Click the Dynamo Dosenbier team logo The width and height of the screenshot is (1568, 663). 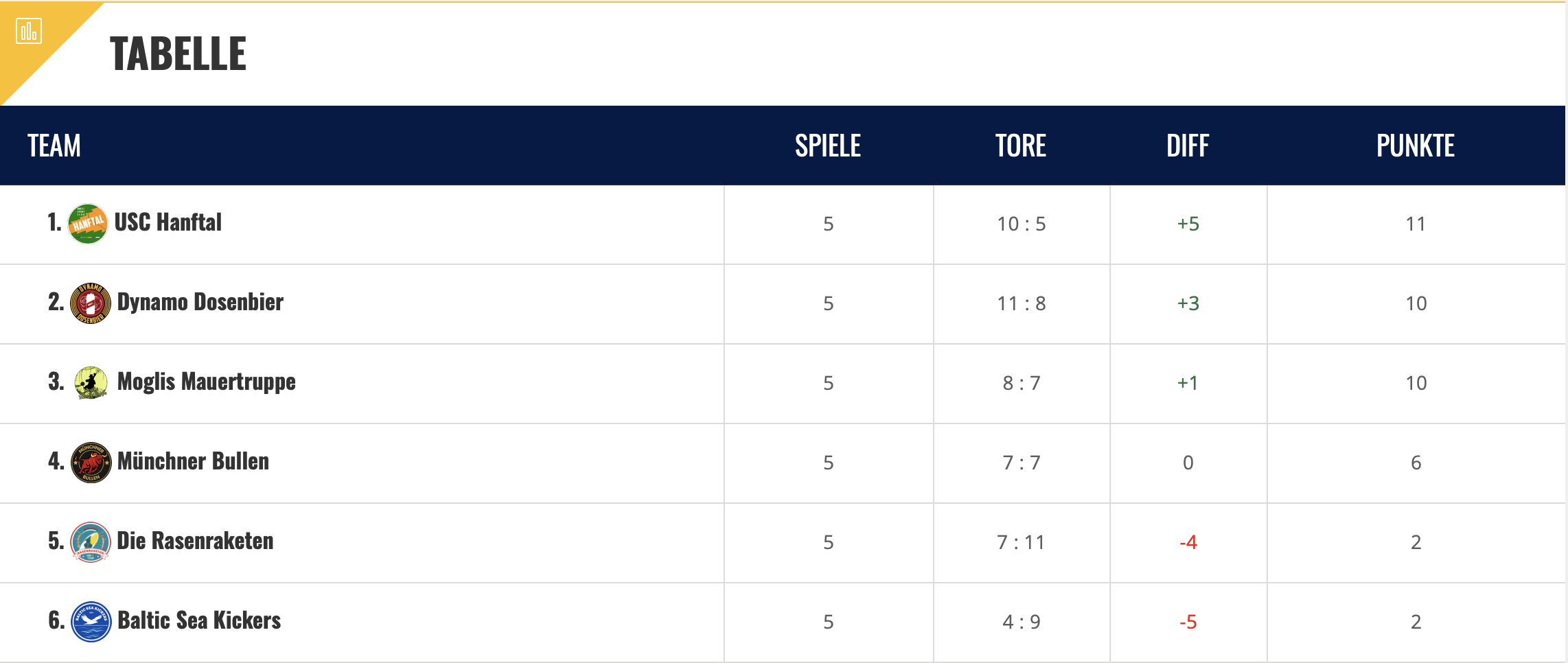(91, 303)
